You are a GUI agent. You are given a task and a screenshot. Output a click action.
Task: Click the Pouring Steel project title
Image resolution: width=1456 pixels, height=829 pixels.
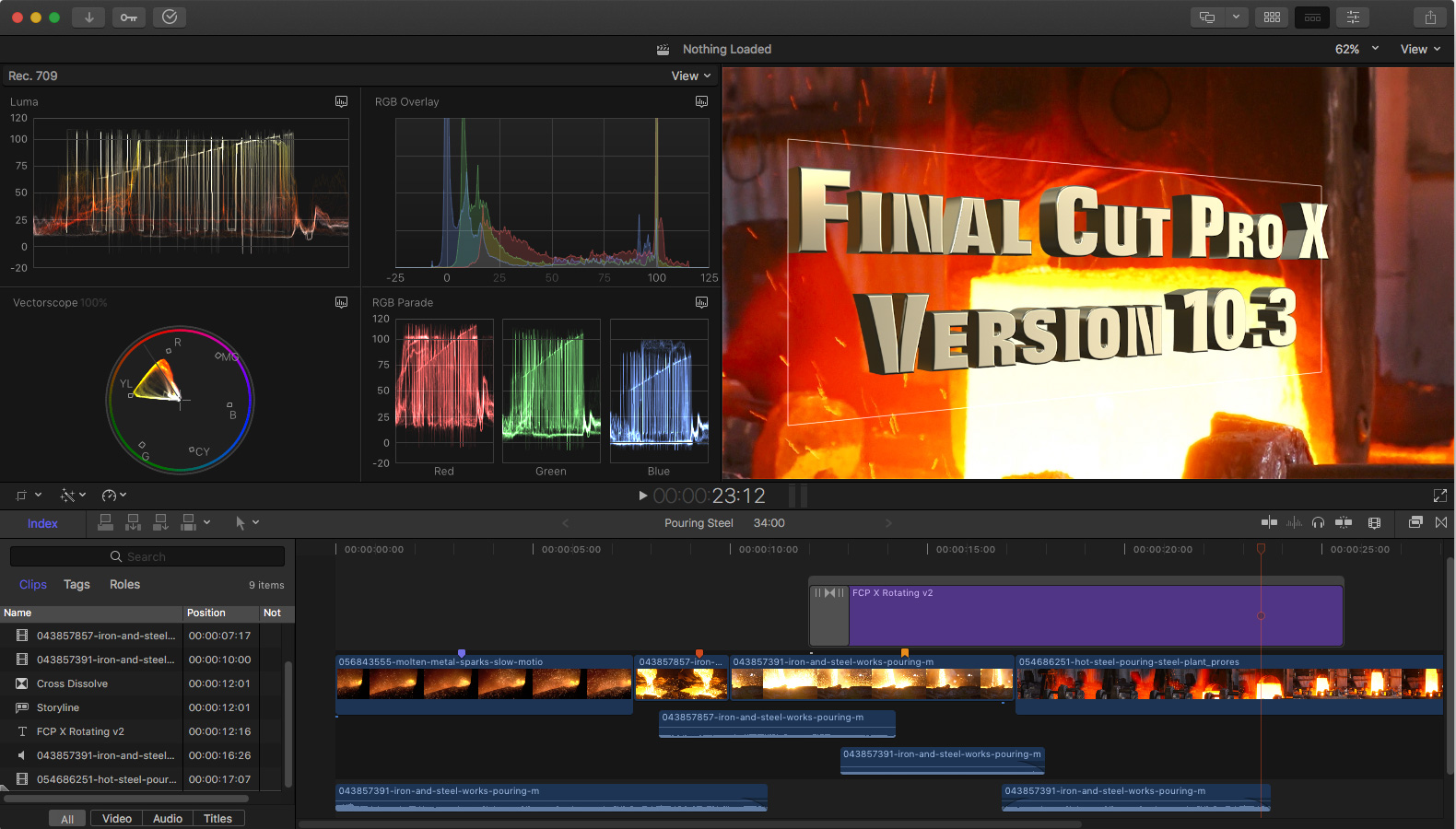699,523
